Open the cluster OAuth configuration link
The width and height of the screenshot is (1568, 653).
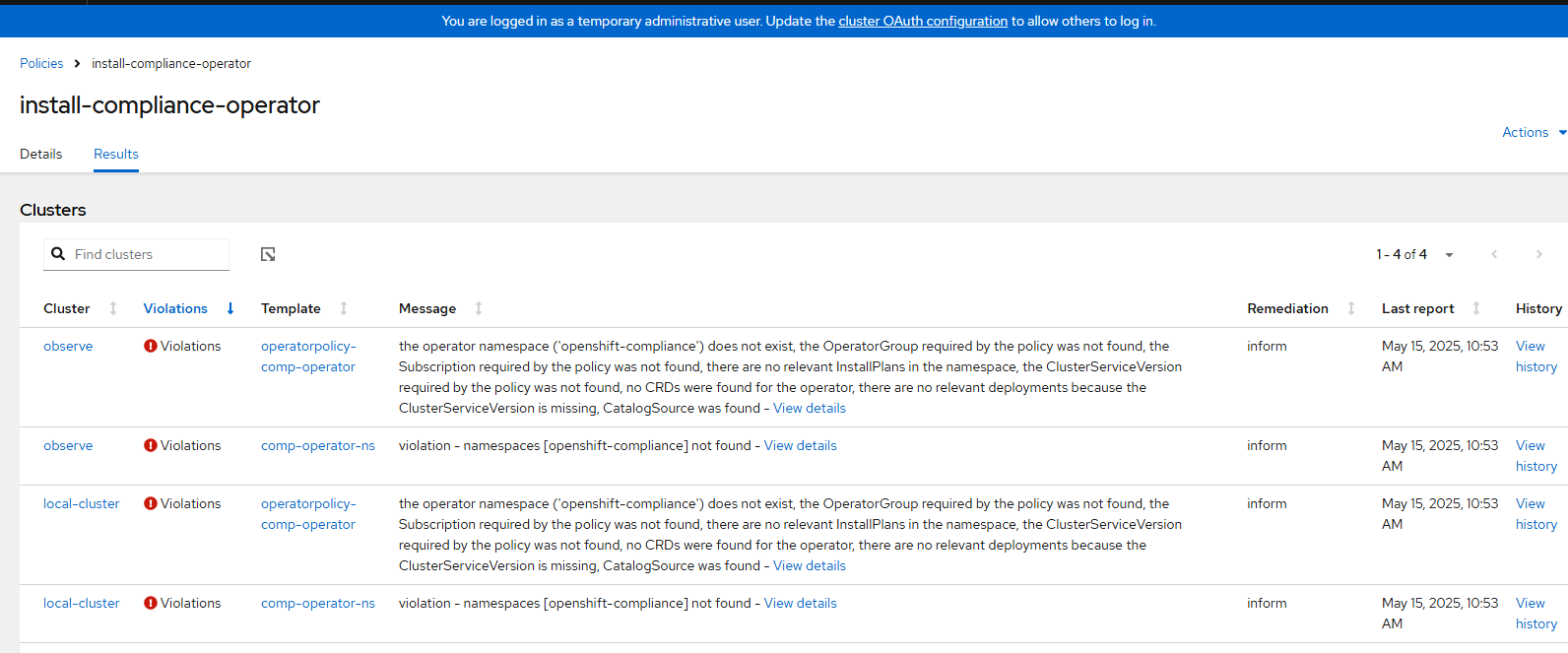point(923,21)
